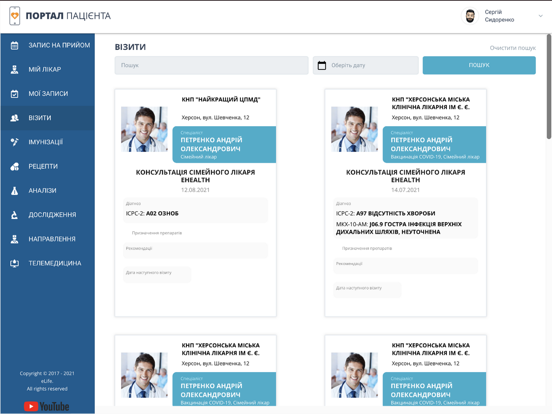Click user avatar of Сергій Сидоренко
Image resolution: width=552 pixels, height=414 pixels.
click(x=470, y=16)
